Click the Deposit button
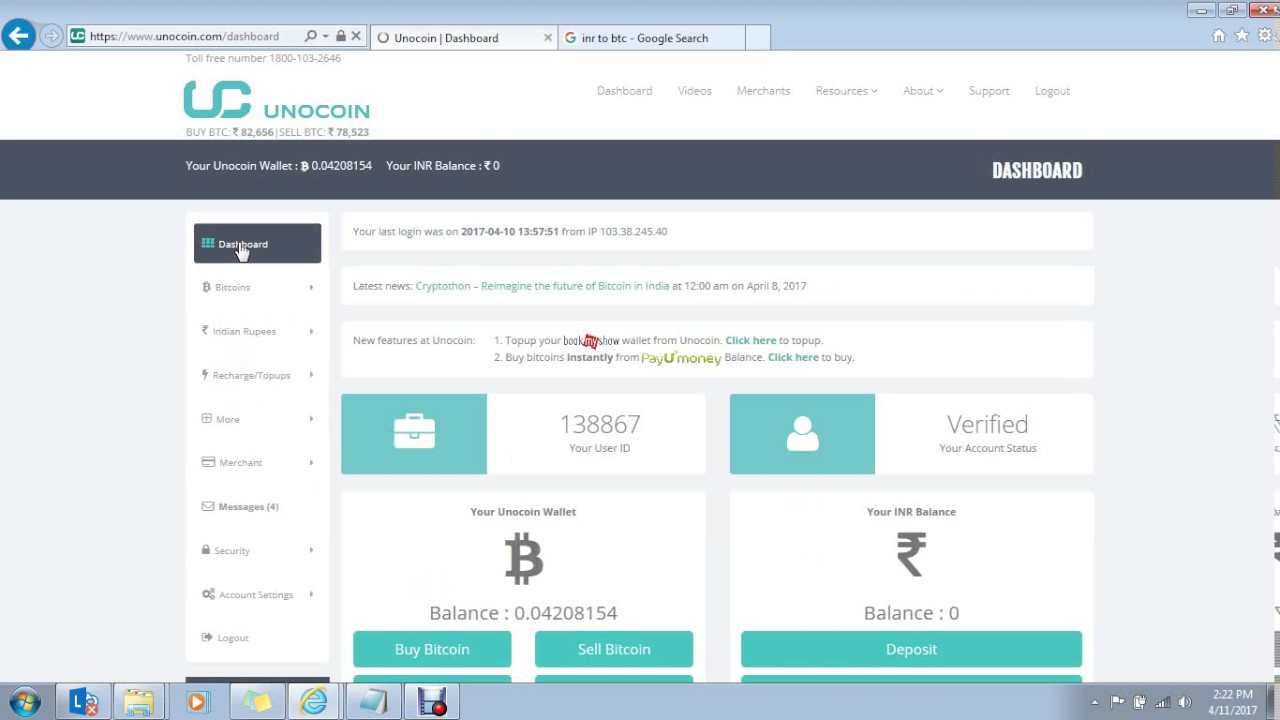Viewport: 1280px width, 720px height. point(911,649)
